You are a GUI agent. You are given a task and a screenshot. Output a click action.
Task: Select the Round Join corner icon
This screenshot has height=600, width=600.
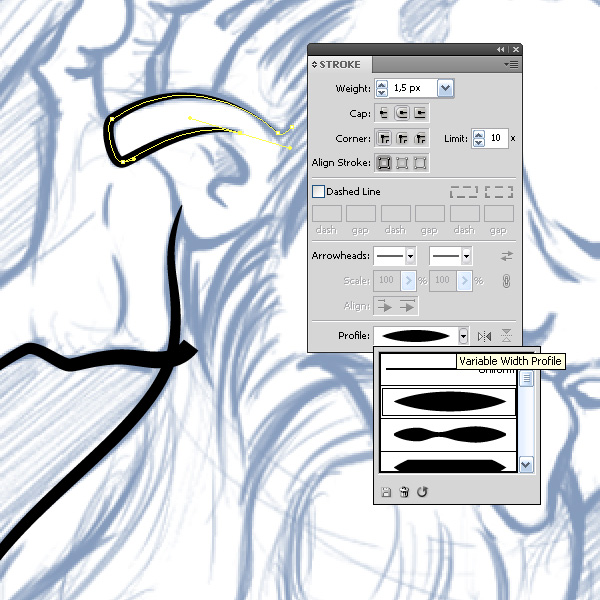point(402,138)
